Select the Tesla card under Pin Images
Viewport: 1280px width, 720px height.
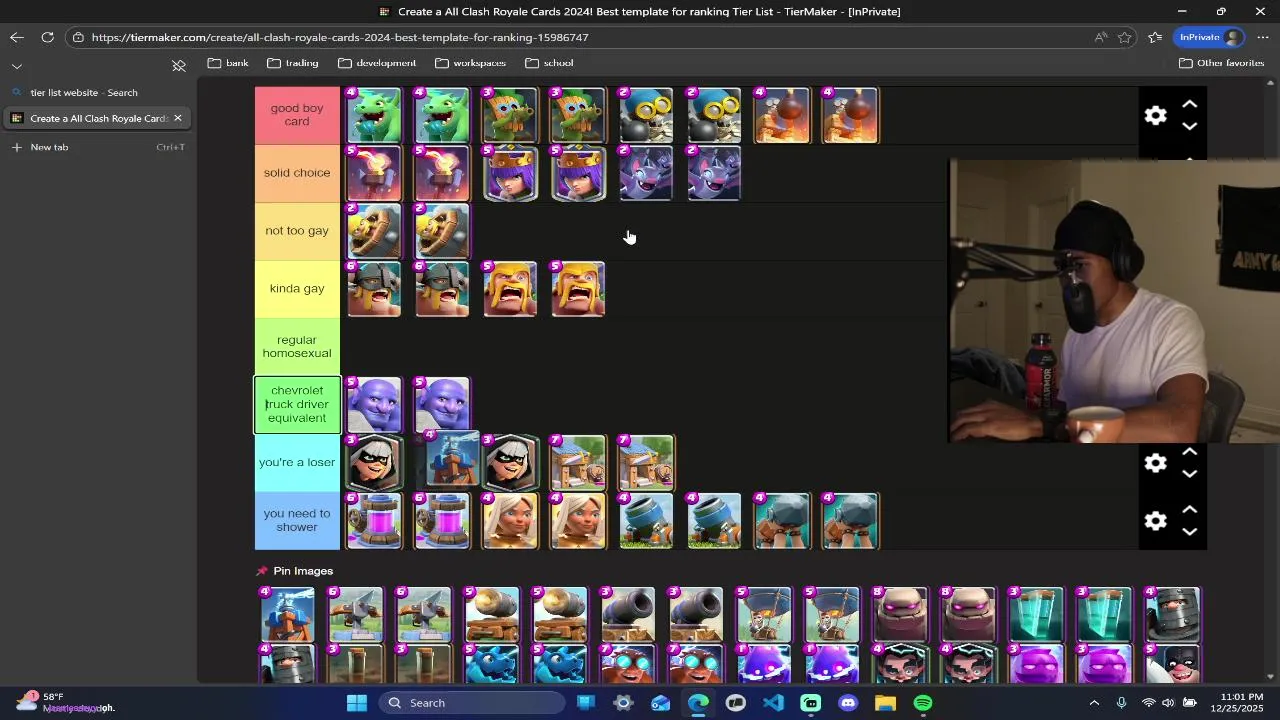(x=288, y=614)
